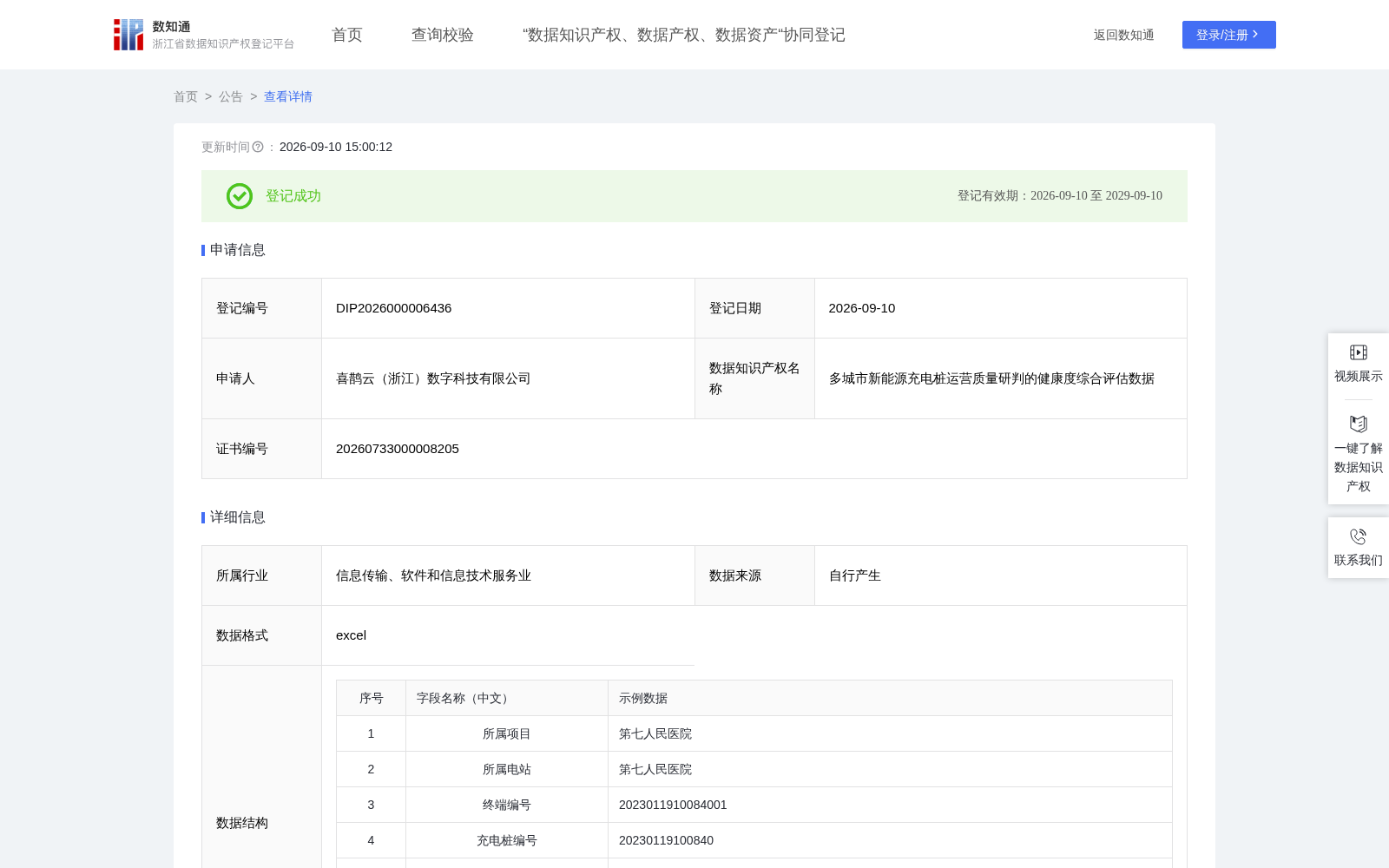Viewport: 1389px width, 868px height.
Task: Click the 详细信息 section heading
Action: tap(238, 517)
